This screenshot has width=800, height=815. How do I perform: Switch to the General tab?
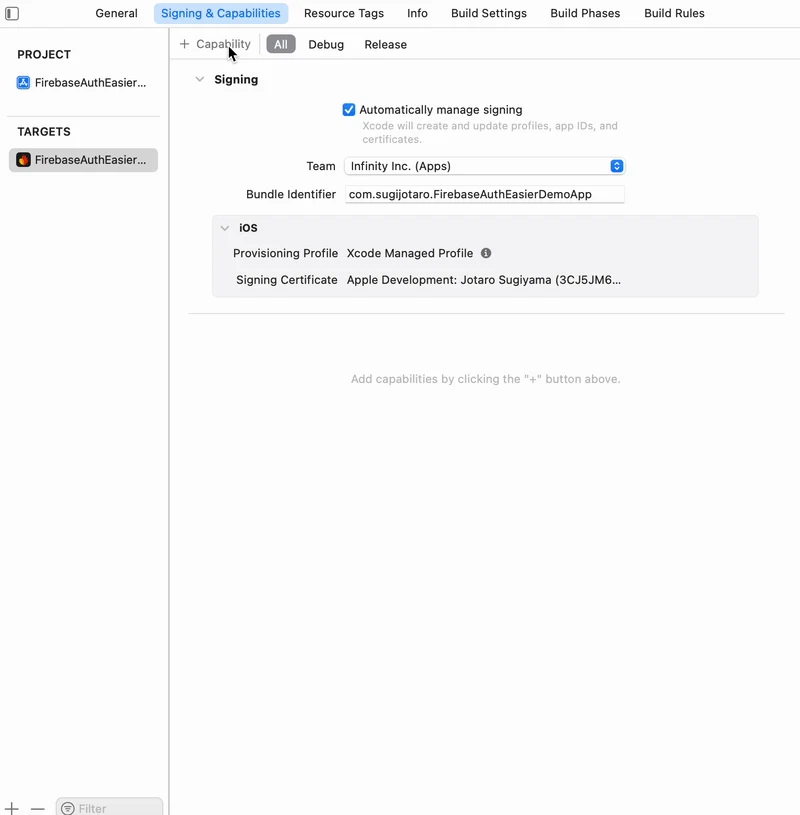coord(116,14)
